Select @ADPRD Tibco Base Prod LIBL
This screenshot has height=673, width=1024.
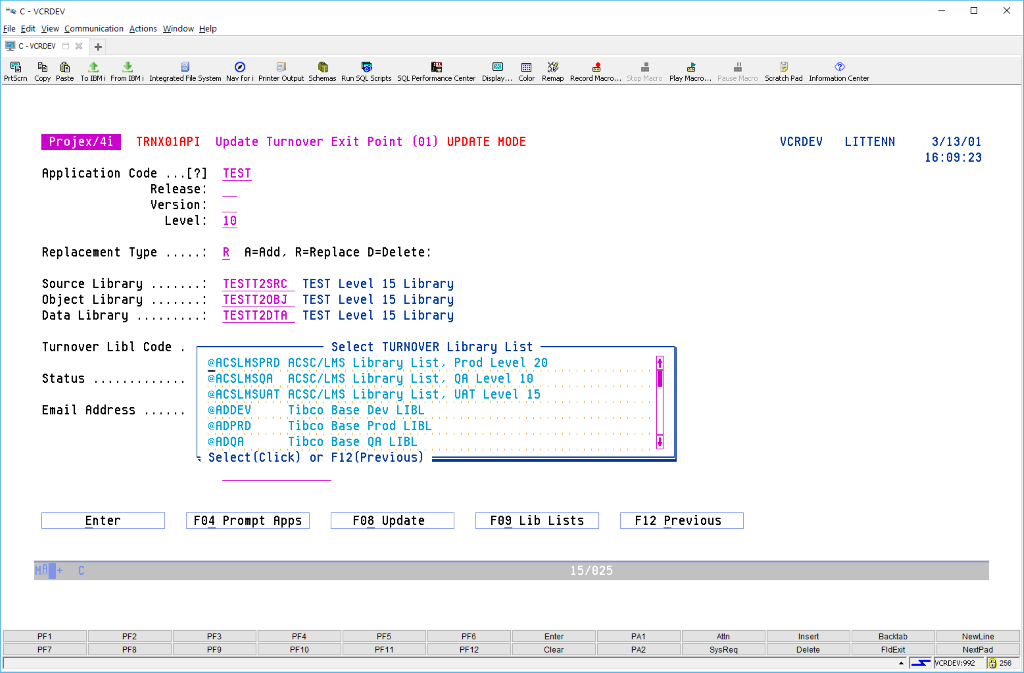tap(430, 426)
